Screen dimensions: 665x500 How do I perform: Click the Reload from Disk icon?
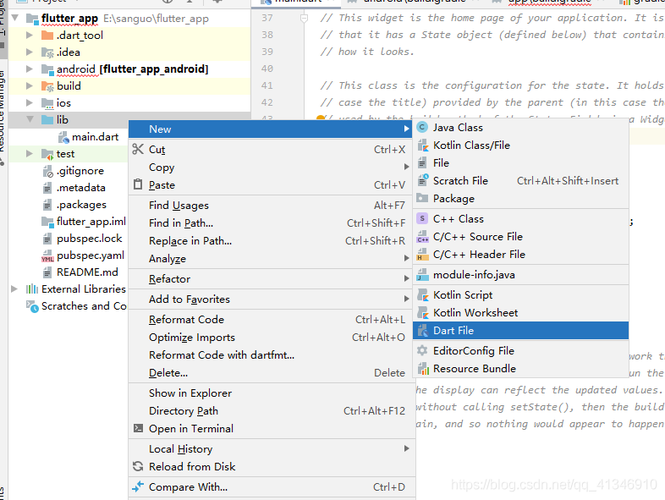(138, 466)
